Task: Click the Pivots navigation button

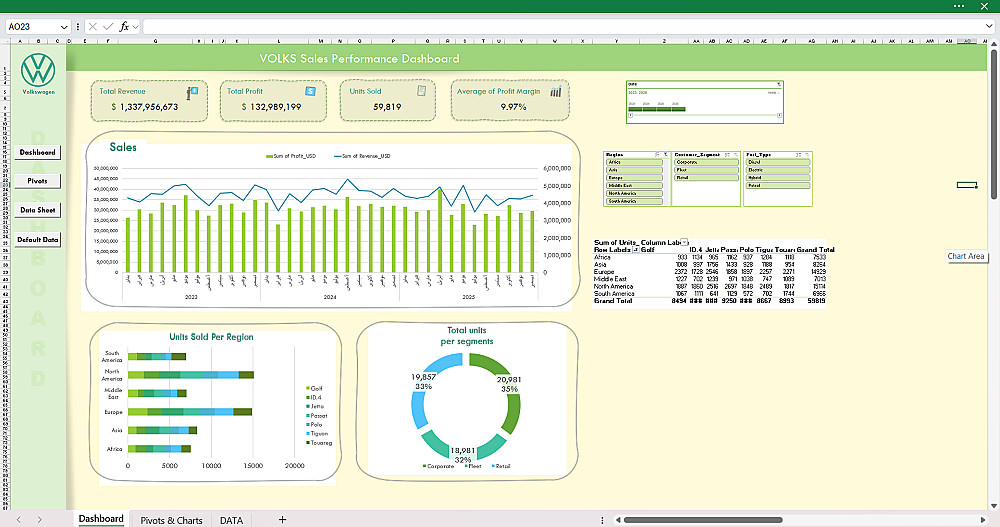Action: (38, 181)
